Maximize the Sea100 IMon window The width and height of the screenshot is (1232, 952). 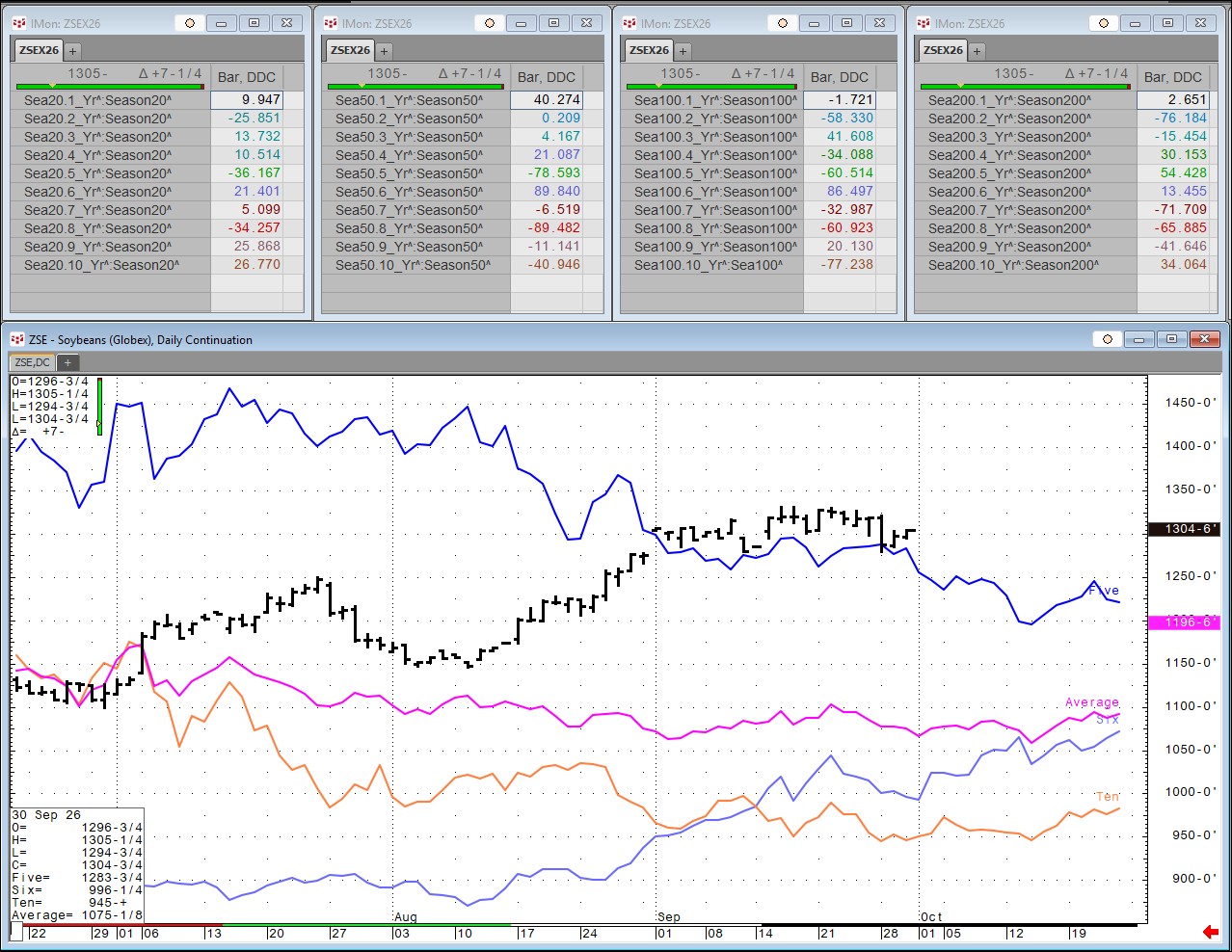847,23
